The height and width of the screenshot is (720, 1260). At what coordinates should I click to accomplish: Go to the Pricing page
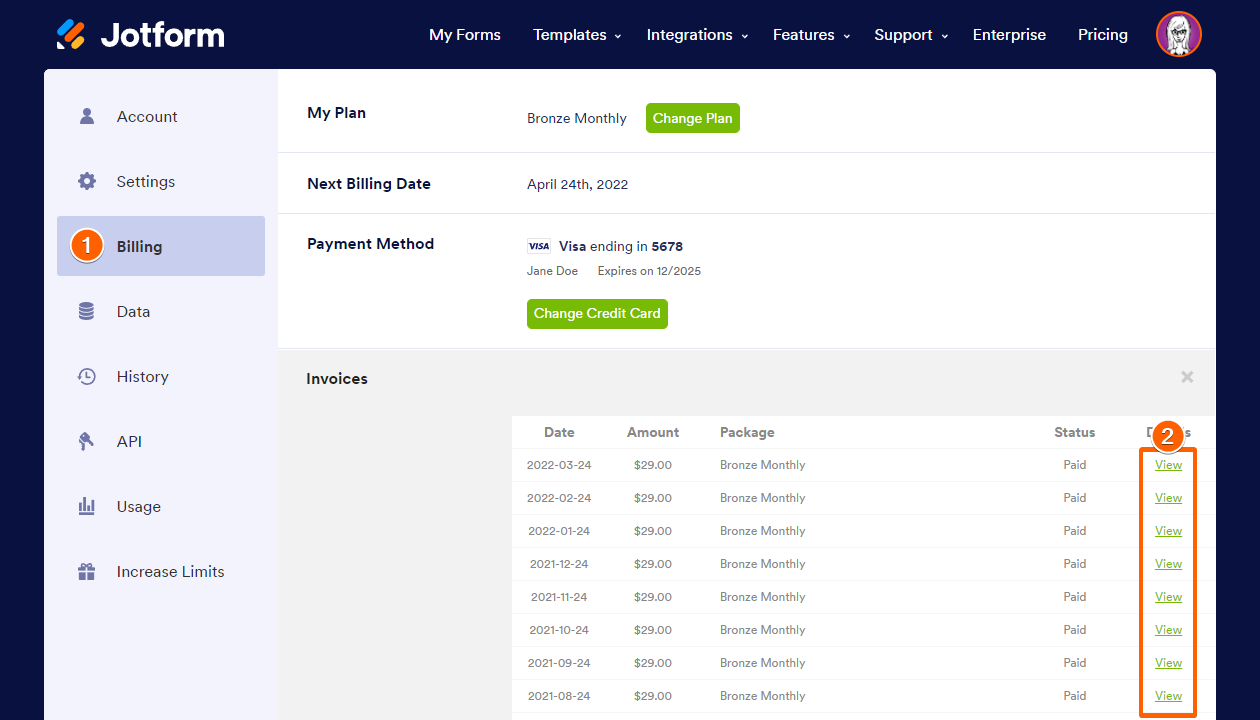1103,35
